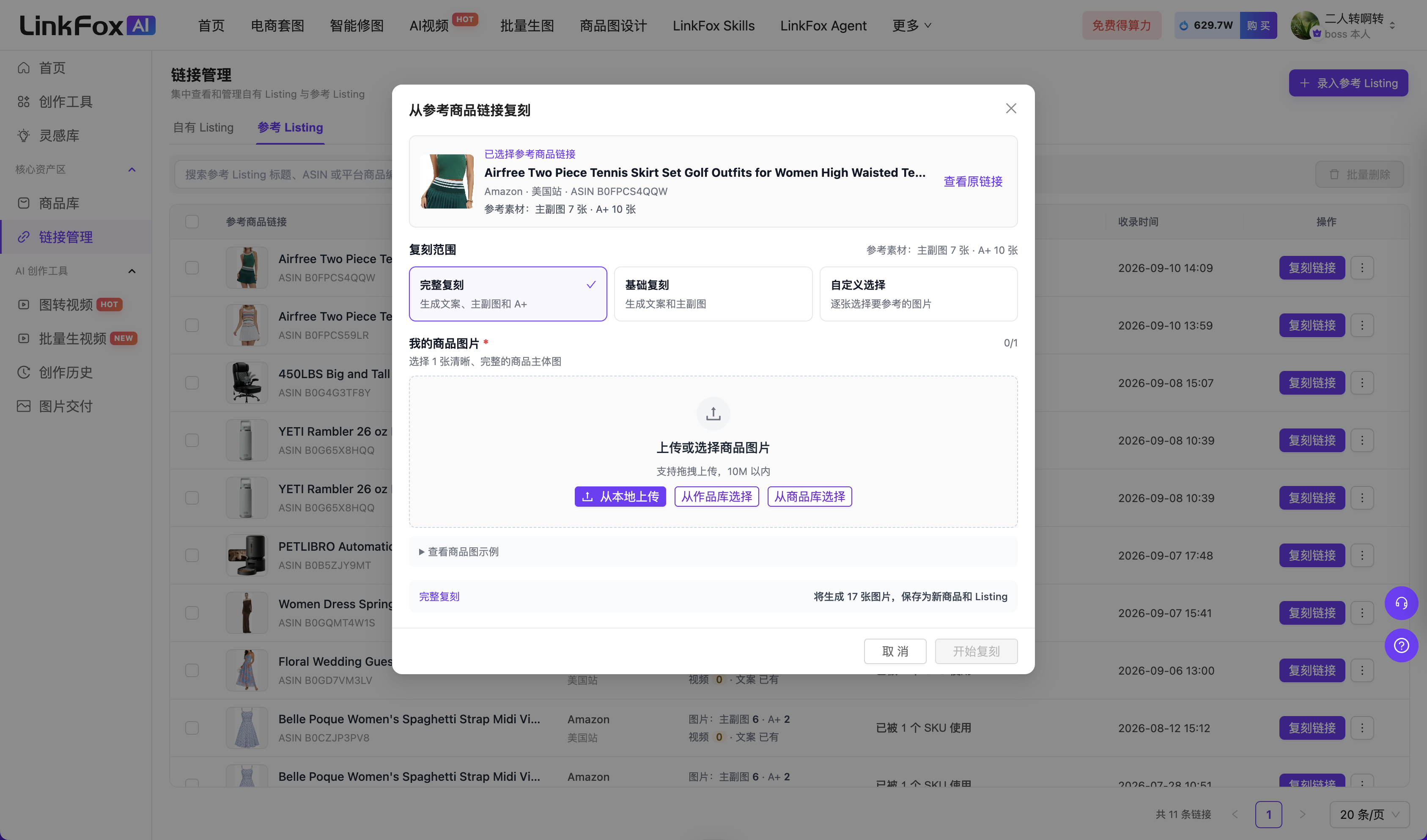Screen dimensions: 1427x840
Task: Click the 图片交付 picture icon in sidebar
Action: point(23,406)
